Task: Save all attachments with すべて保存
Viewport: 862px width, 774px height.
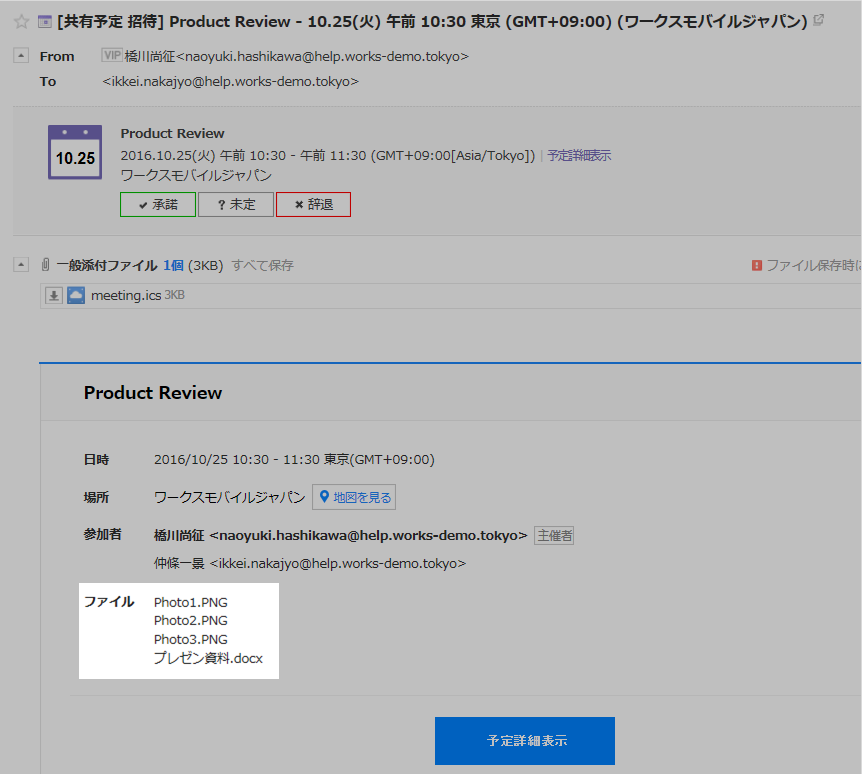Action: [x=262, y=265]
